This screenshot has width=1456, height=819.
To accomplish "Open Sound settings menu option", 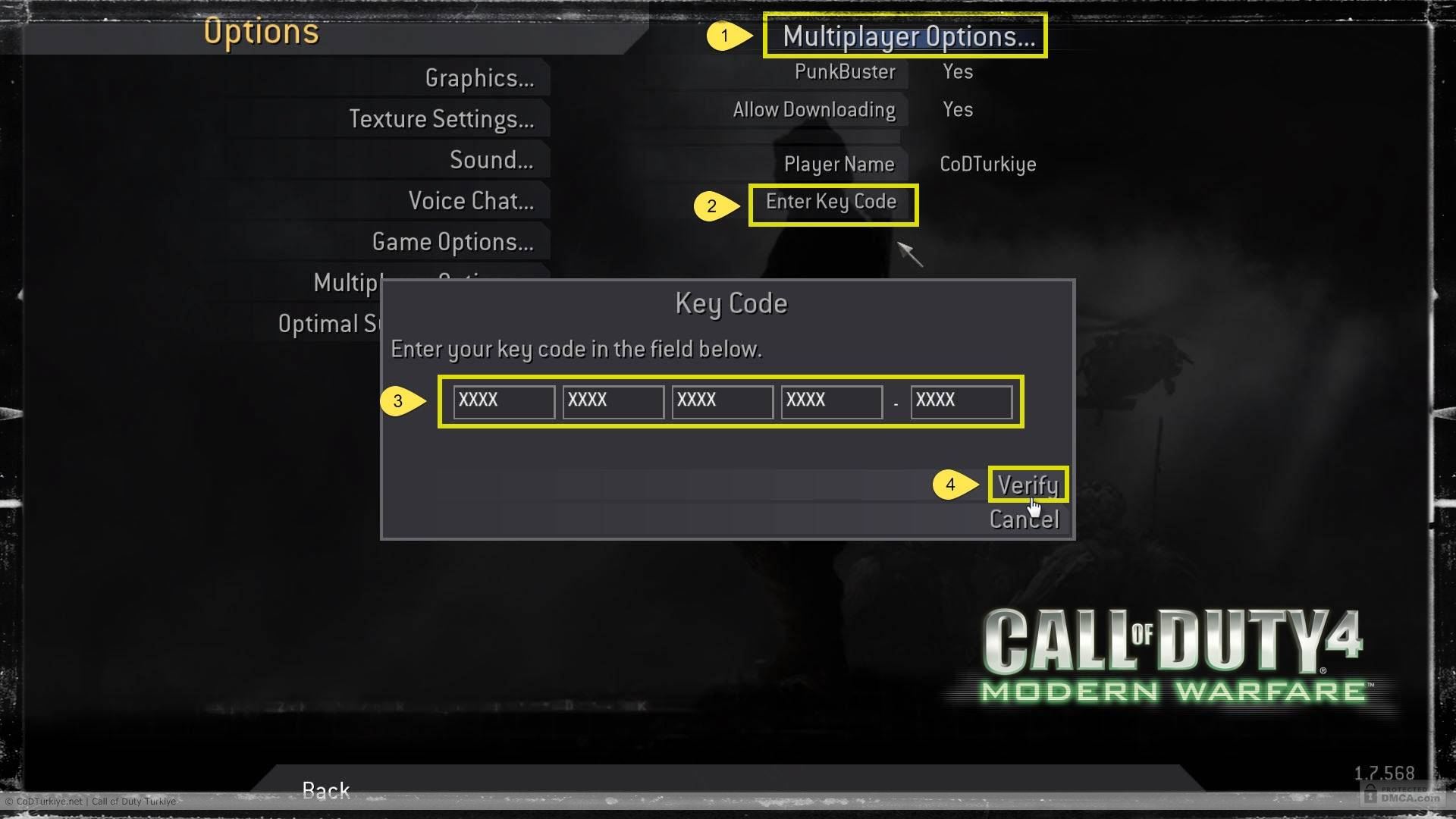I will coord(491,160).
